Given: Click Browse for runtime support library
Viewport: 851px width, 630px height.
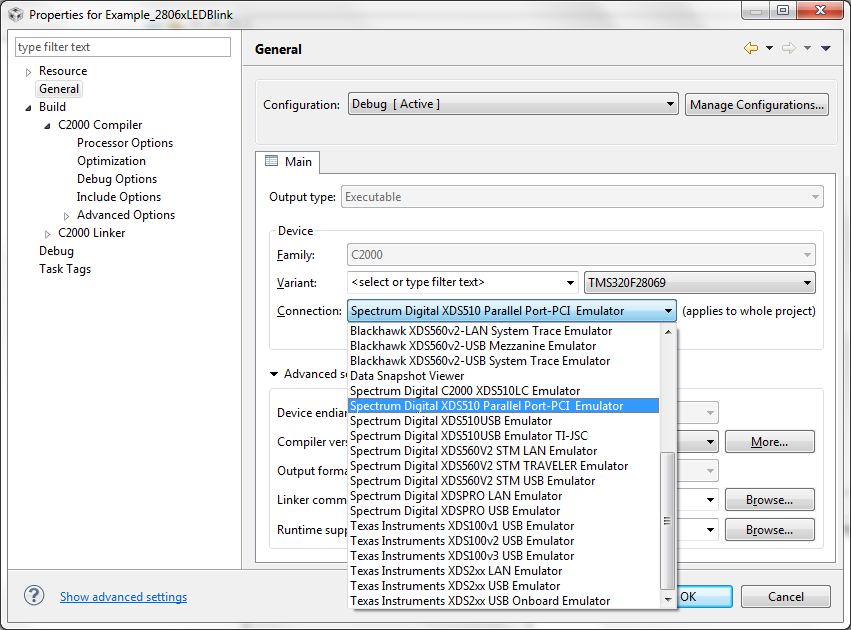Looking at the screenshot, I should [x=769, y=530].
